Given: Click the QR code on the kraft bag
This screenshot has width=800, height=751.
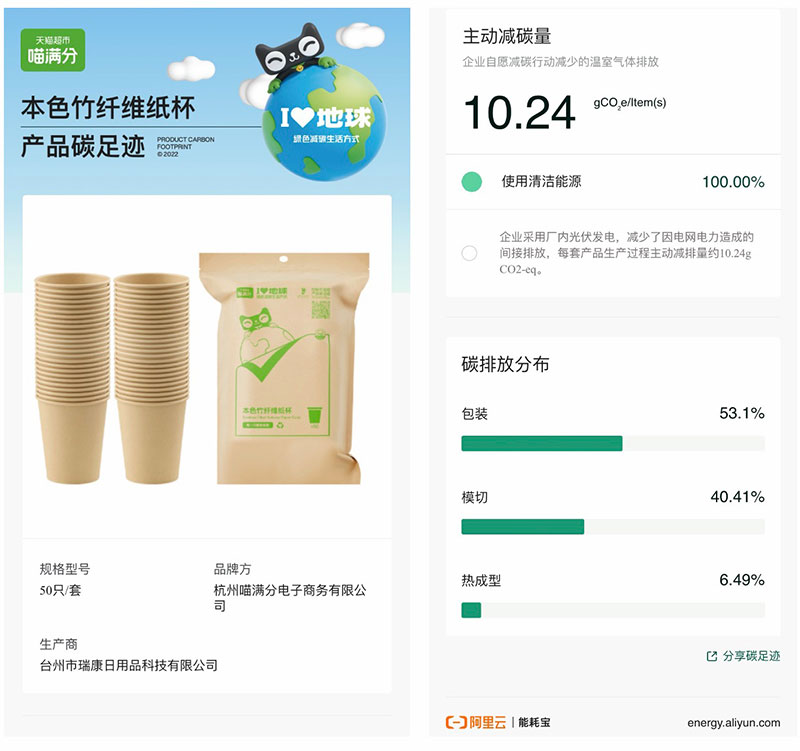Looking at the screenshot, I should tap(321, 310).
